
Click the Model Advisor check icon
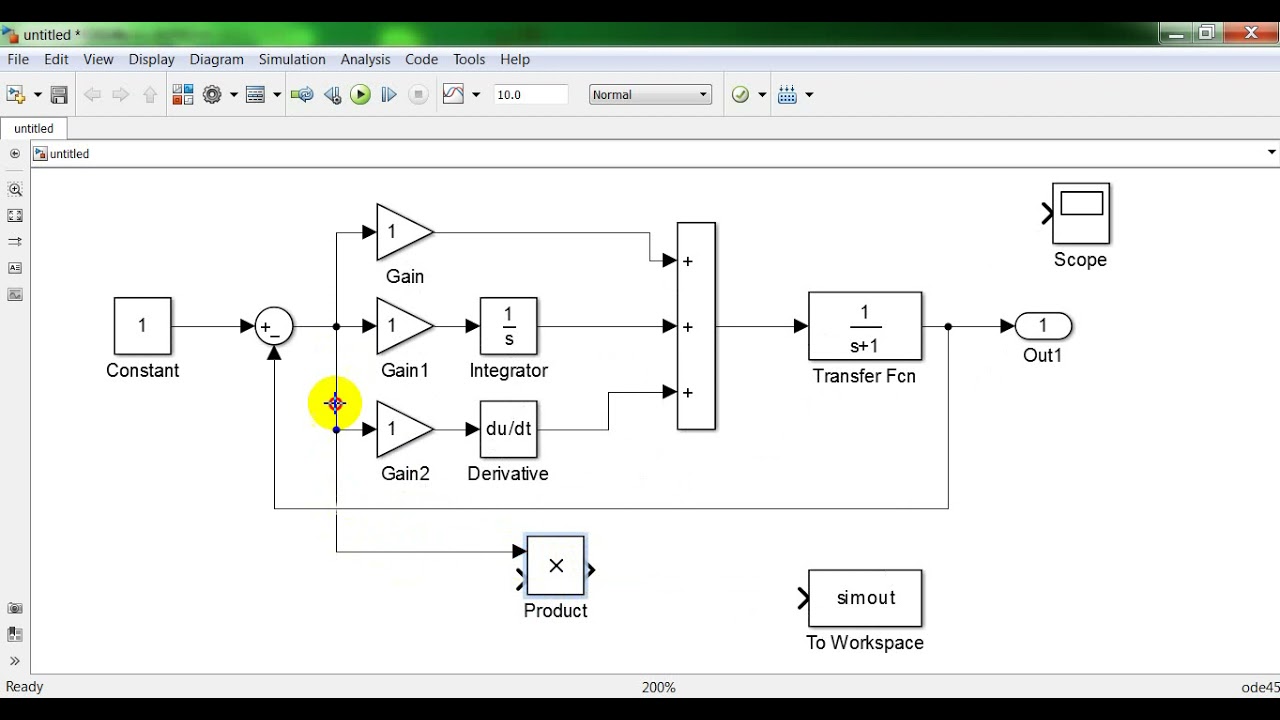coord(740,95)
